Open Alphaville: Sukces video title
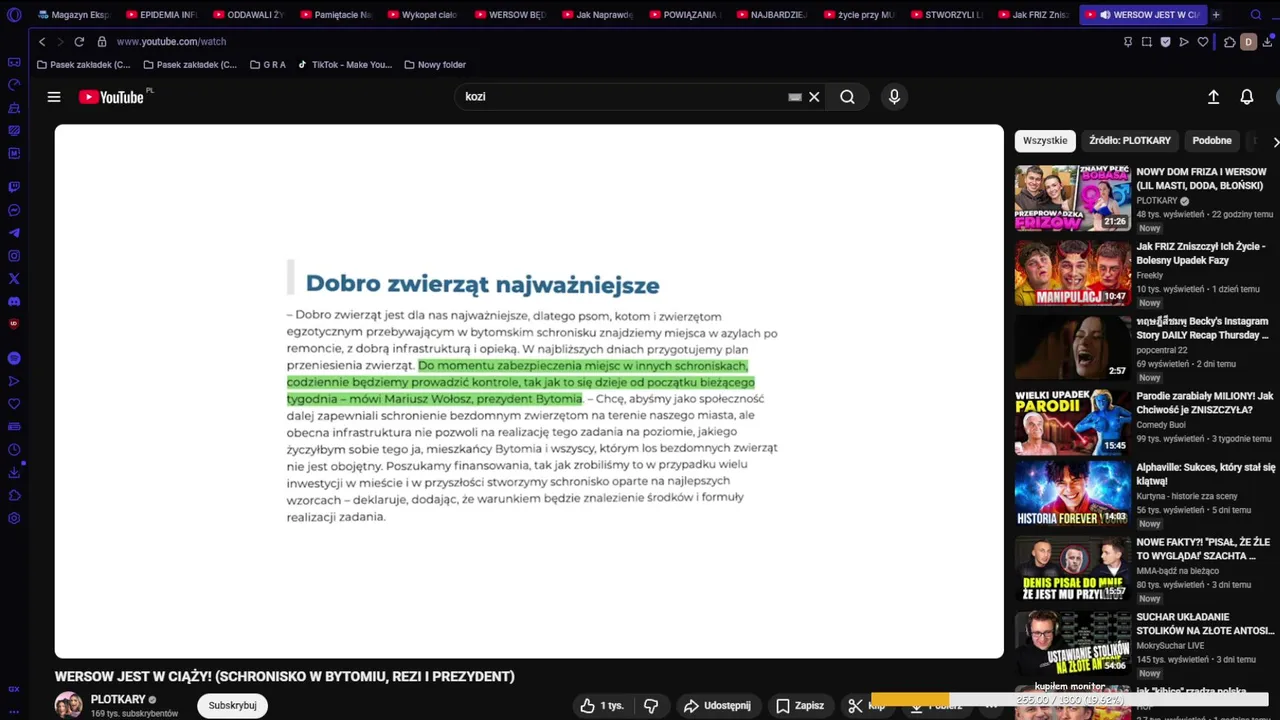The height and width of the screenshot is (720, 1280). pos(1206,474)
